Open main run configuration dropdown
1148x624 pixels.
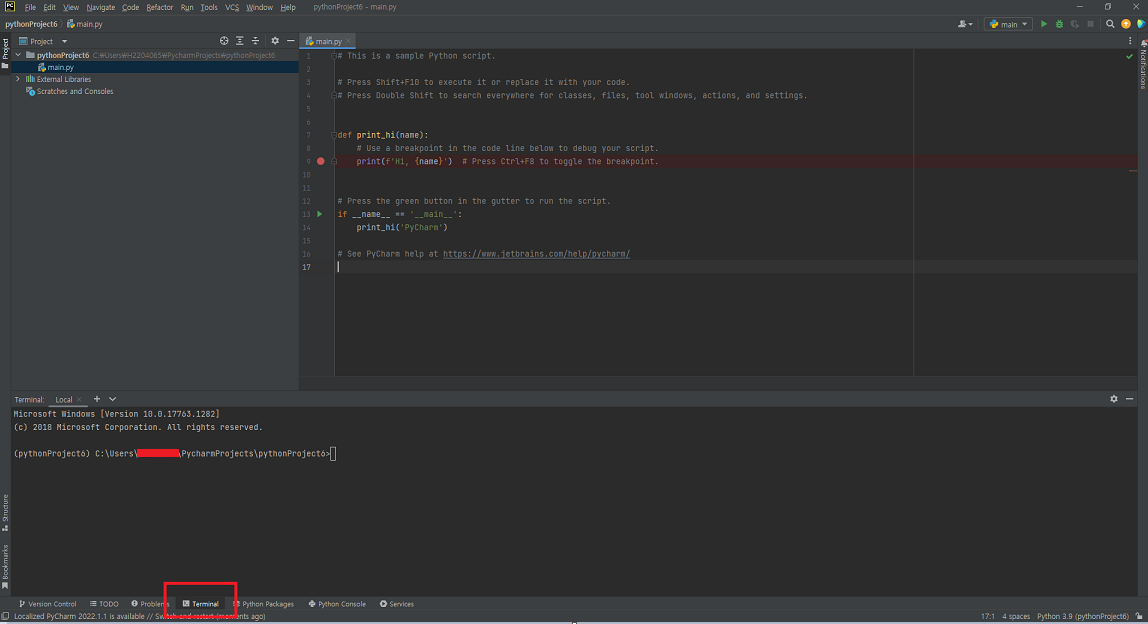coord(1008,24)
